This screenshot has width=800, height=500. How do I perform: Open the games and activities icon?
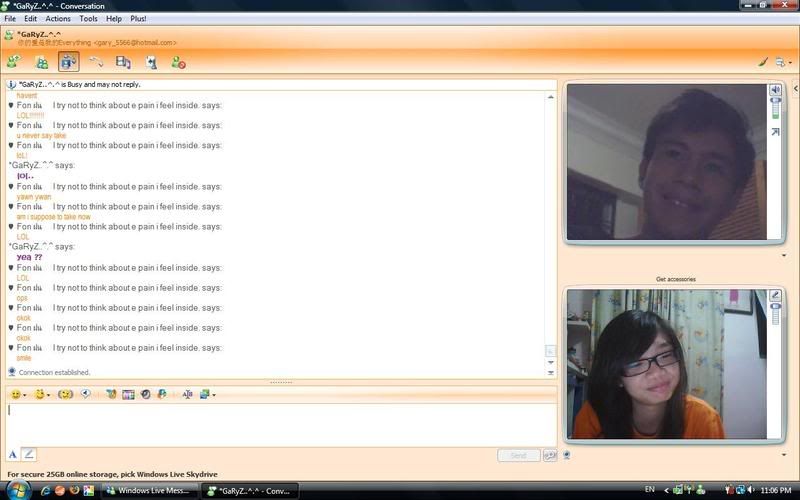pos(151,62)
